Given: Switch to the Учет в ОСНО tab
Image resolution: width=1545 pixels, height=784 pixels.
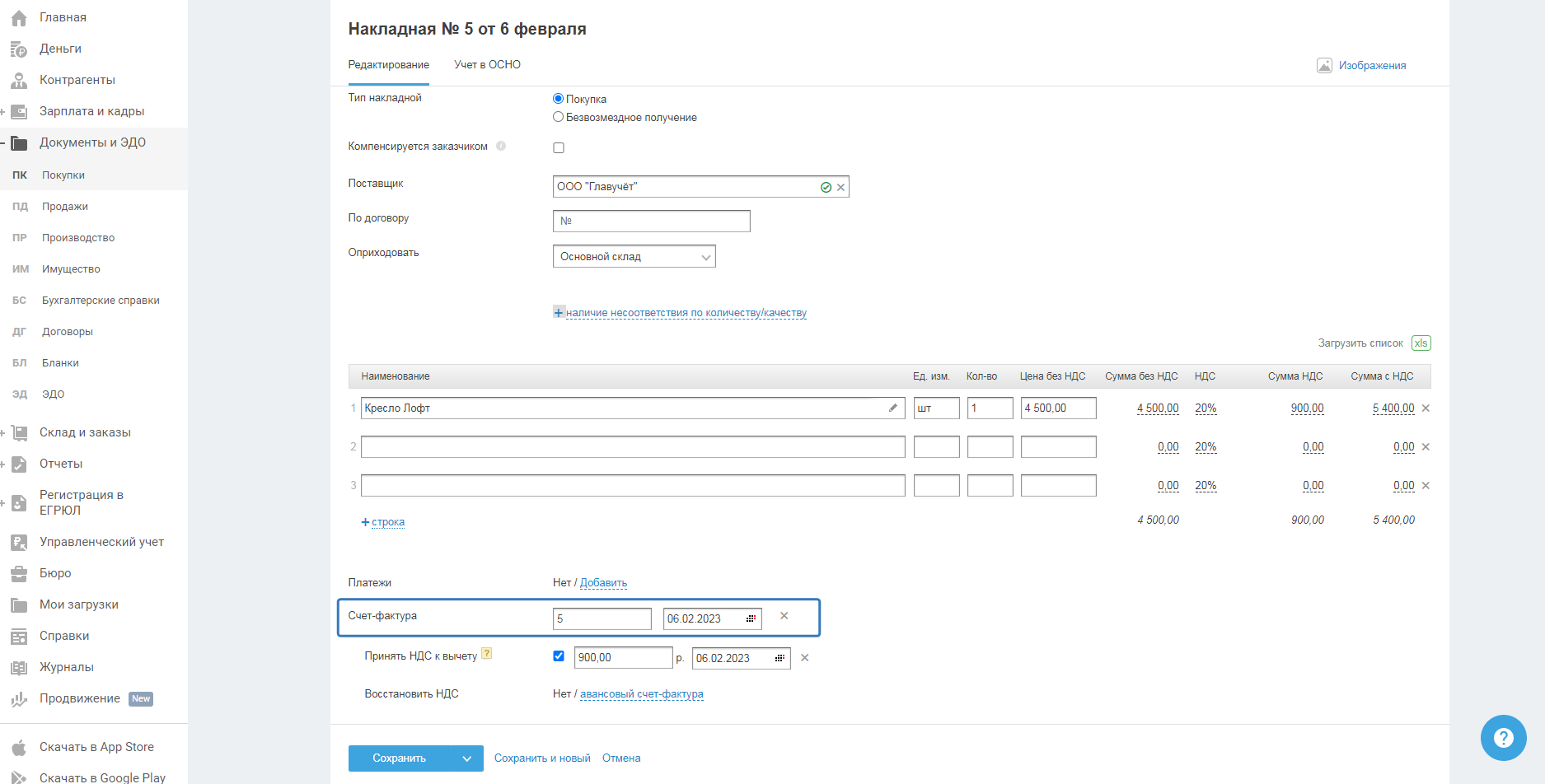Looking at the screenshot, I should (487, 65).
